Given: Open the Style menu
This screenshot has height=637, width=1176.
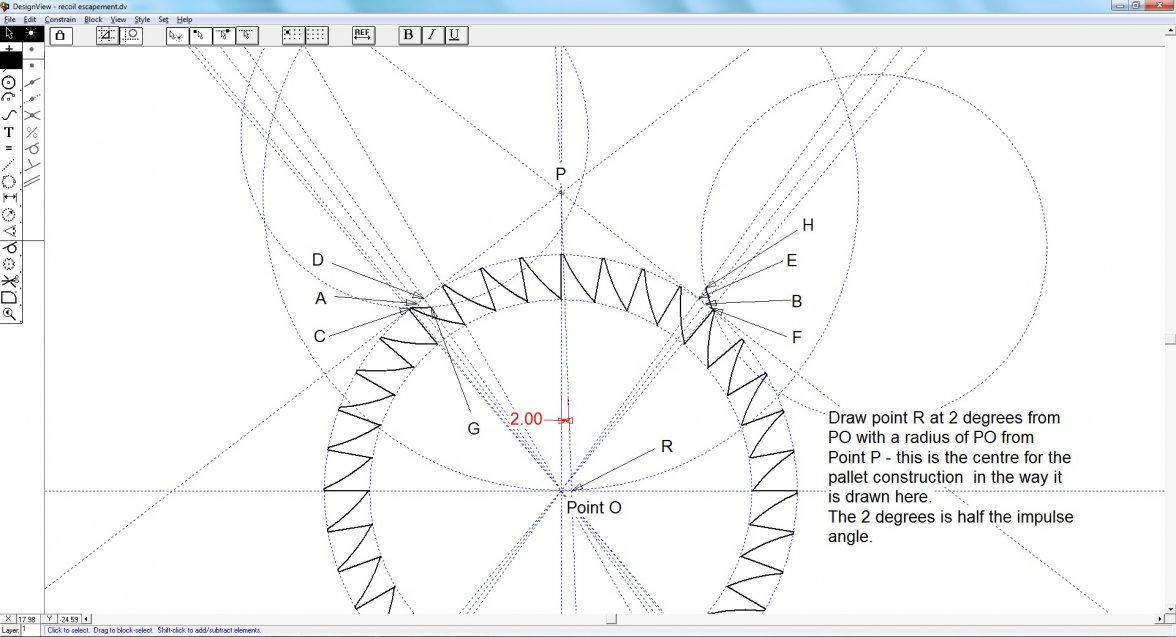Looking at the screenshot, I should 142,19.
